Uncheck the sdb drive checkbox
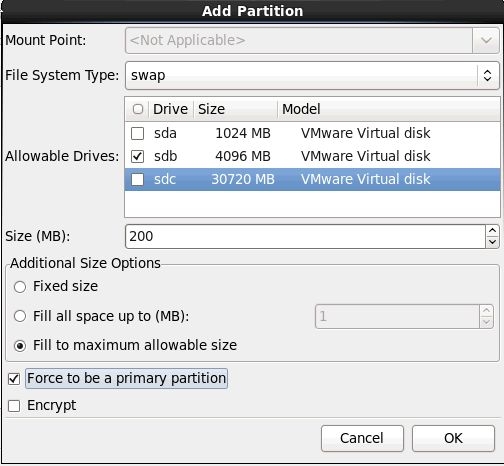Screen dimensions: 504x466 click(137, 156)
